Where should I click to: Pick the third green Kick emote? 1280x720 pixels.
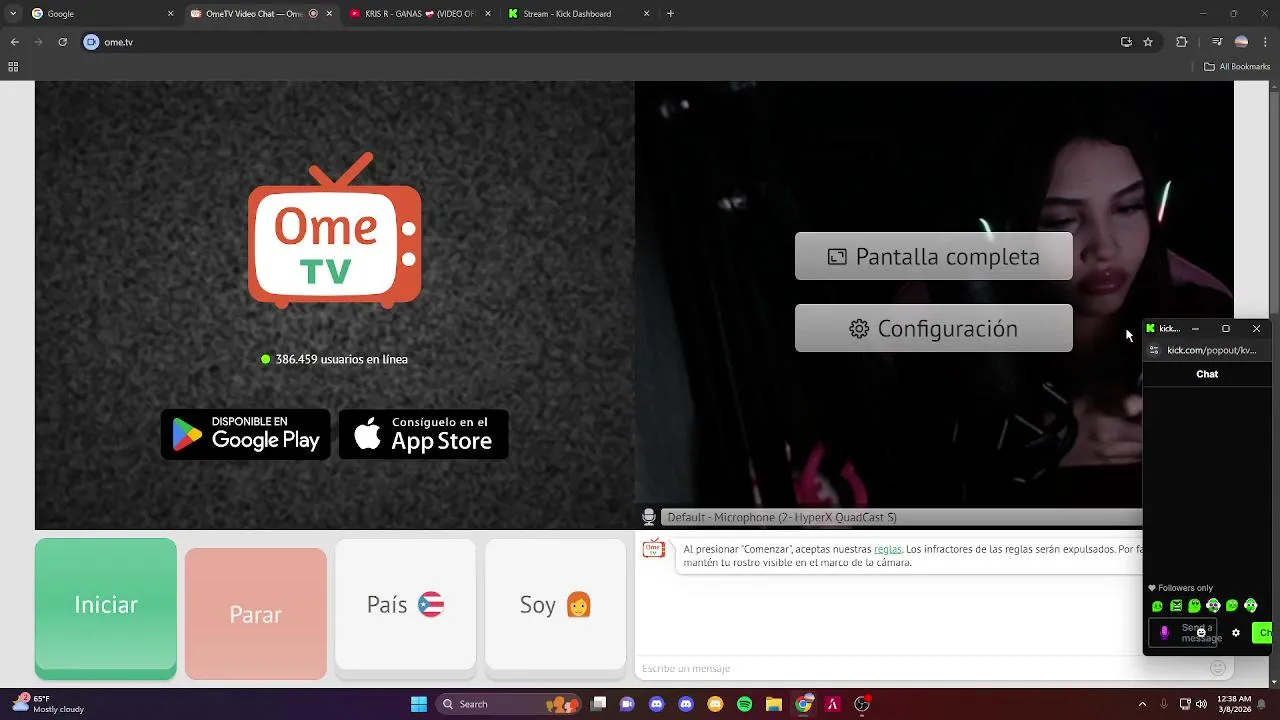click(x=1194, y=606)
